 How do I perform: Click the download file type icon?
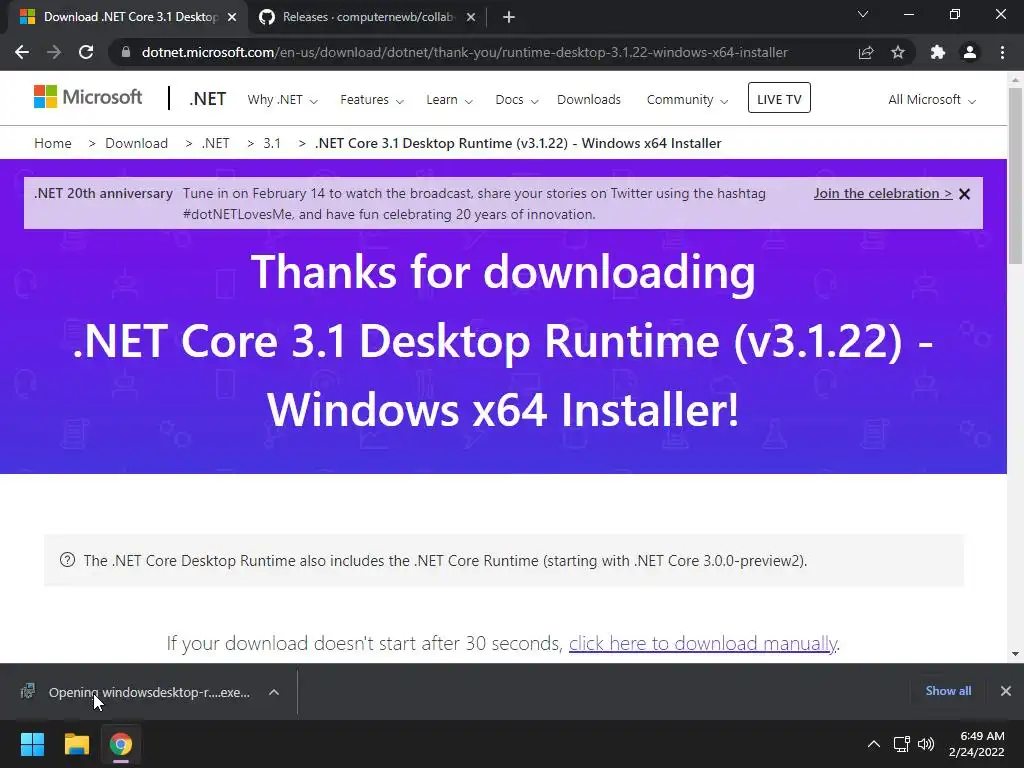tap(27, 691)
